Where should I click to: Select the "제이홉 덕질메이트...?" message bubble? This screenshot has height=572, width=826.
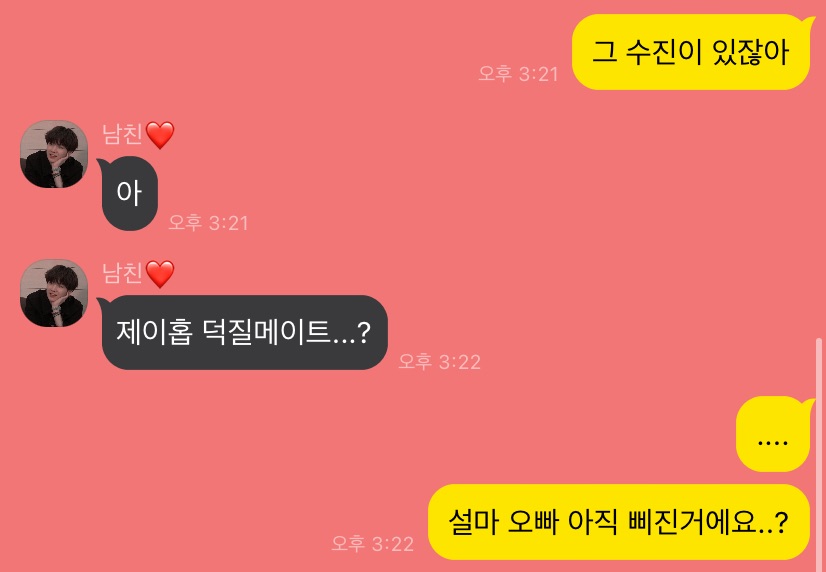(243, 332)
